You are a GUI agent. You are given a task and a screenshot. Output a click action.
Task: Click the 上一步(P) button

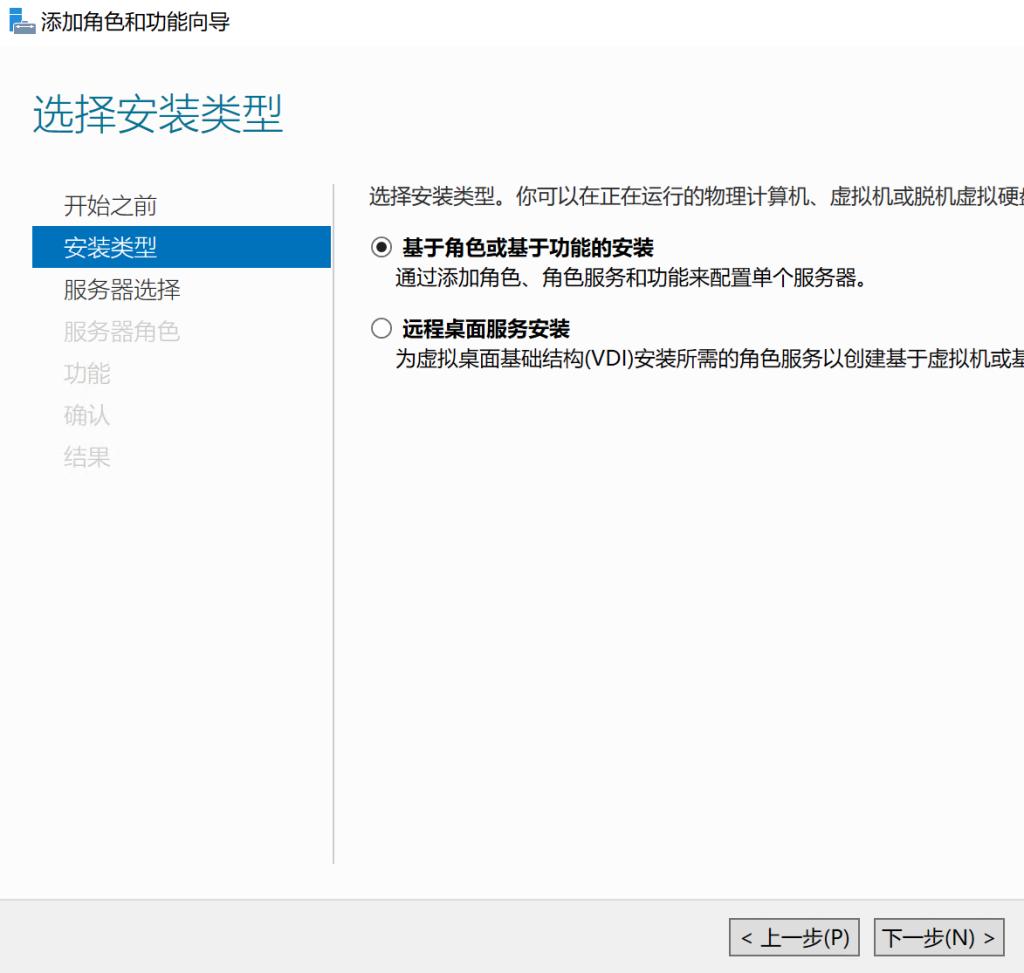(794, 937)
